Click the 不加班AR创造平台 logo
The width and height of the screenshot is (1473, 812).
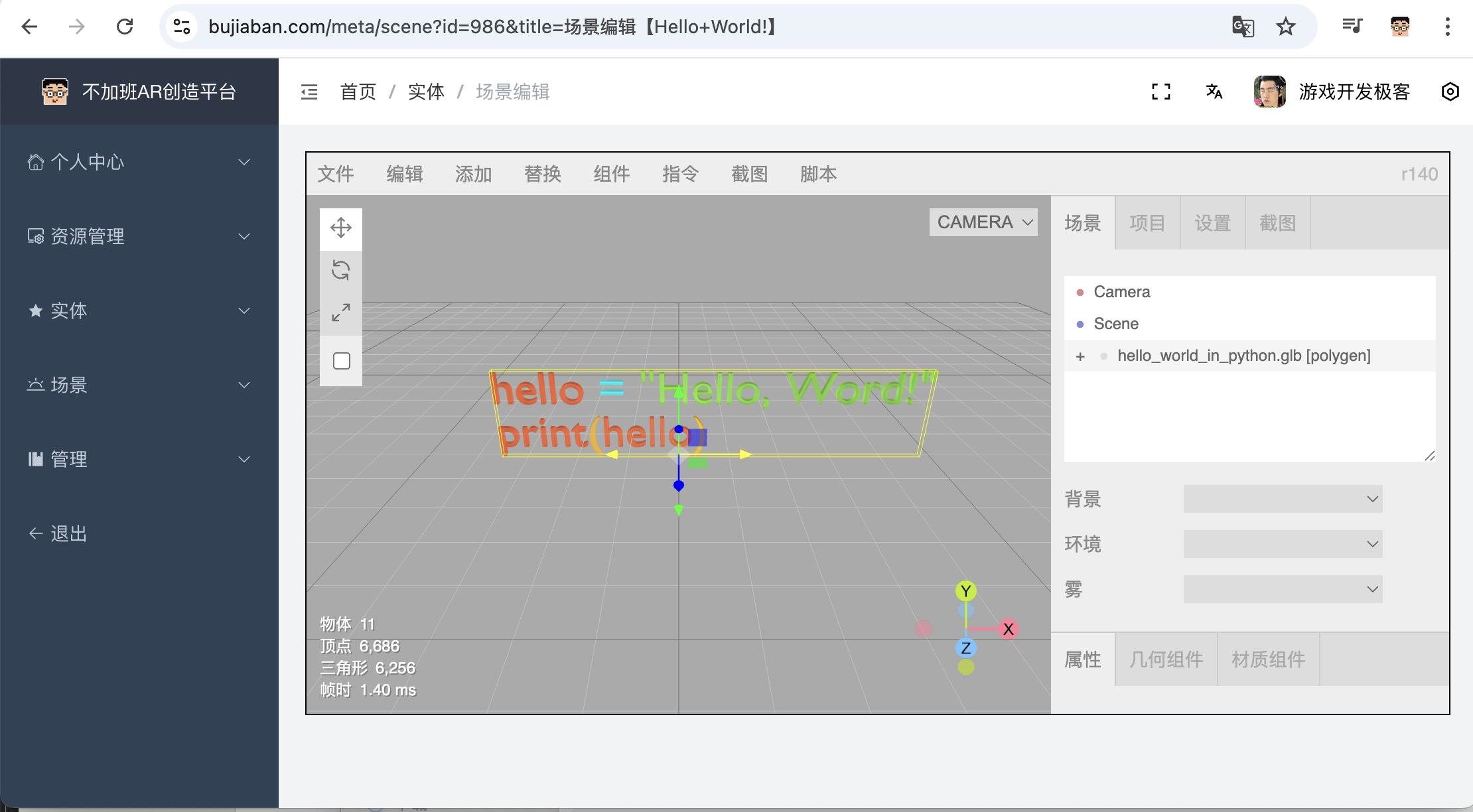coord(139,92)
